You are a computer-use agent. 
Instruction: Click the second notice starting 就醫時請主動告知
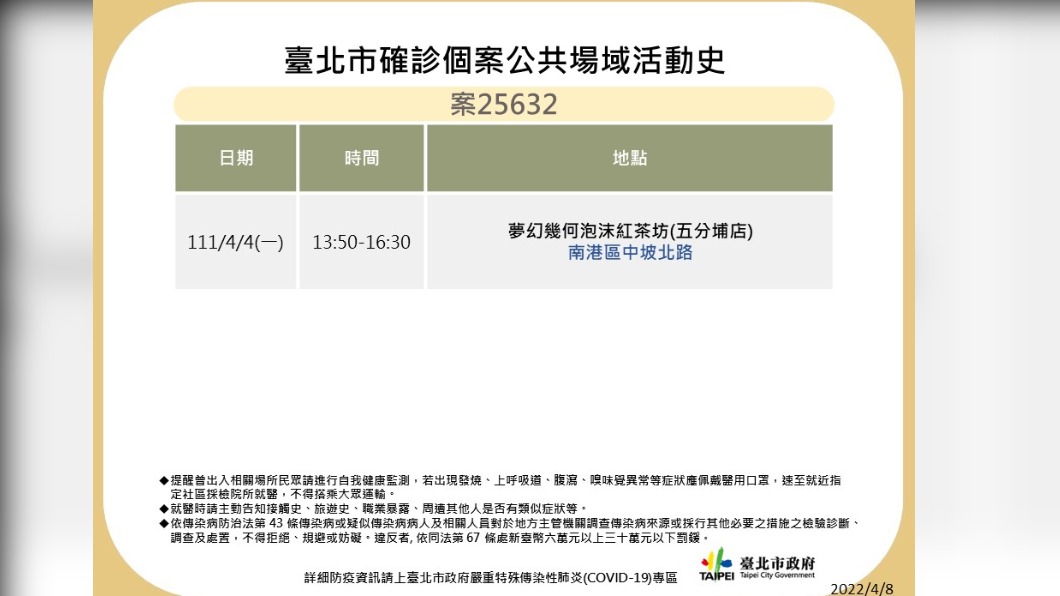pyautogui.click(x=374, y=508)
